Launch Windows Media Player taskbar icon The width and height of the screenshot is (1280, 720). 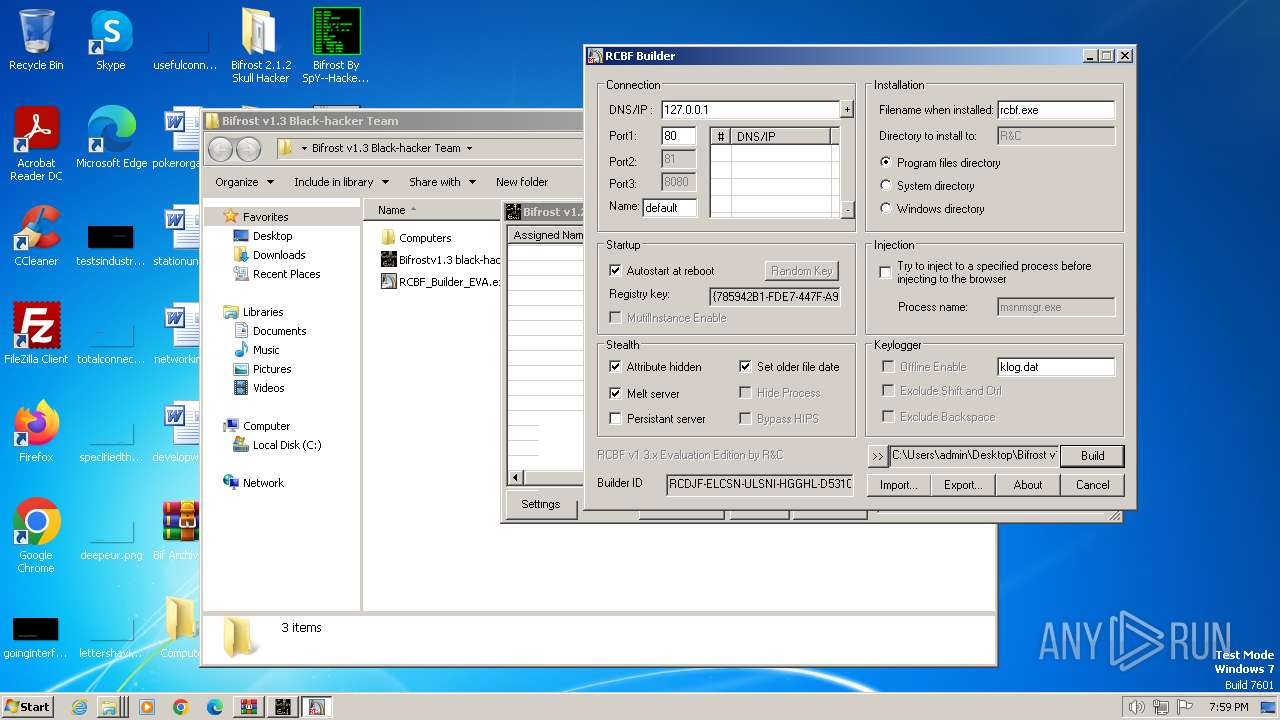(x=147, y=707)
